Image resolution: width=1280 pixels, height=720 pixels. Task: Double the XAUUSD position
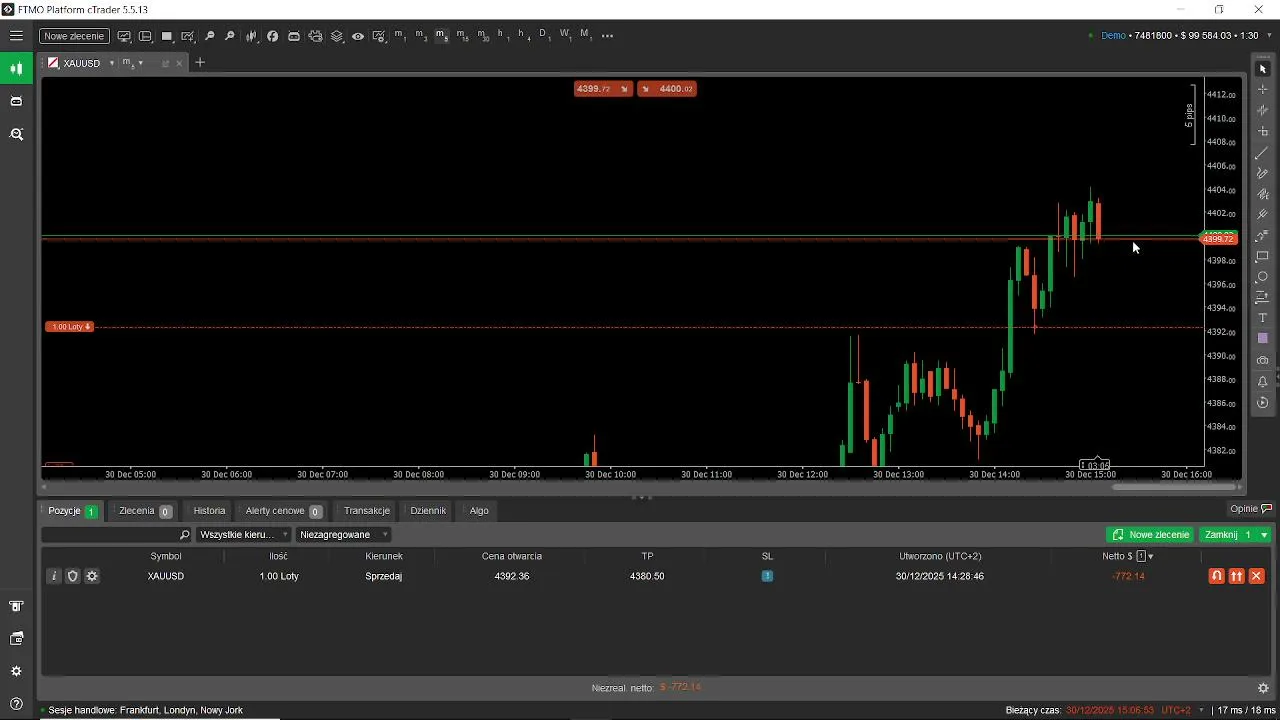(x=1237, y=576)
